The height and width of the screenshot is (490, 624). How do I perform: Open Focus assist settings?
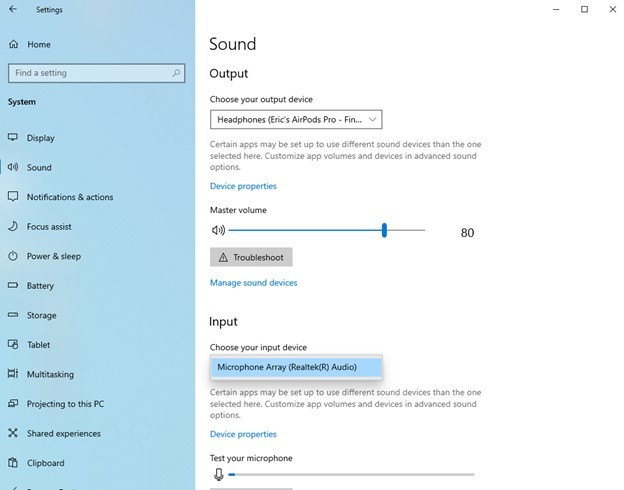pyautogui.click(x=49, y=226)
